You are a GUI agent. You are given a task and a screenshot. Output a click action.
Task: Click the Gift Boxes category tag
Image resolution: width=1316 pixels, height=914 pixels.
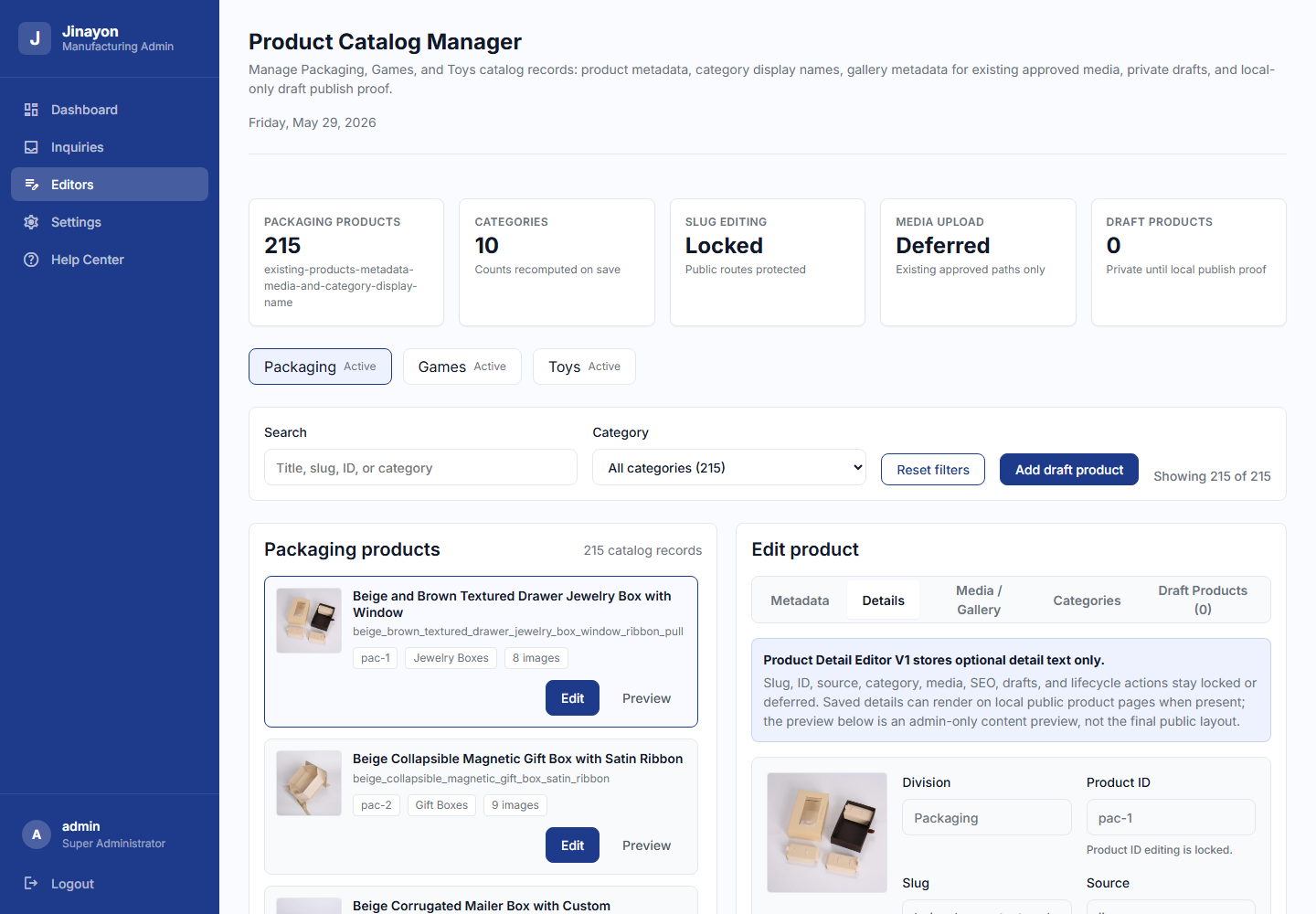pos(441,805)
